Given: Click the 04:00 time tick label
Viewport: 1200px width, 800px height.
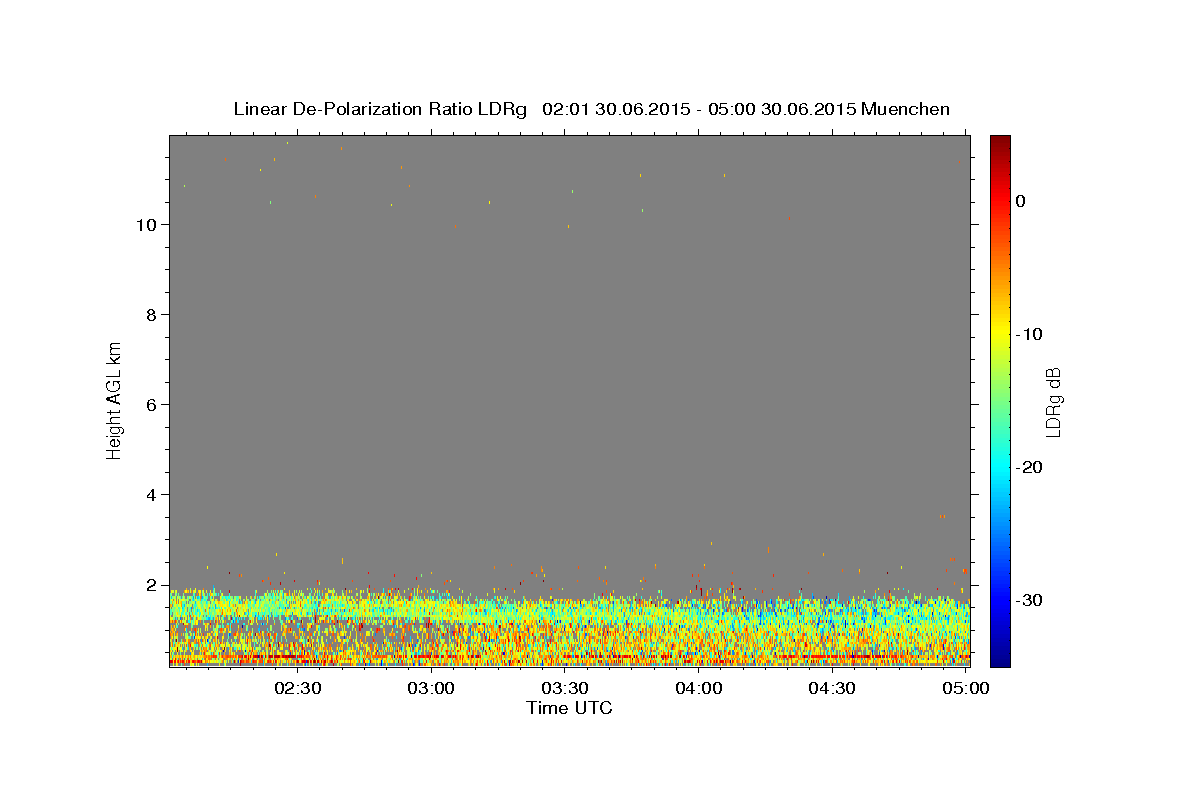Looking at the screenshot, I should (699, 688).
